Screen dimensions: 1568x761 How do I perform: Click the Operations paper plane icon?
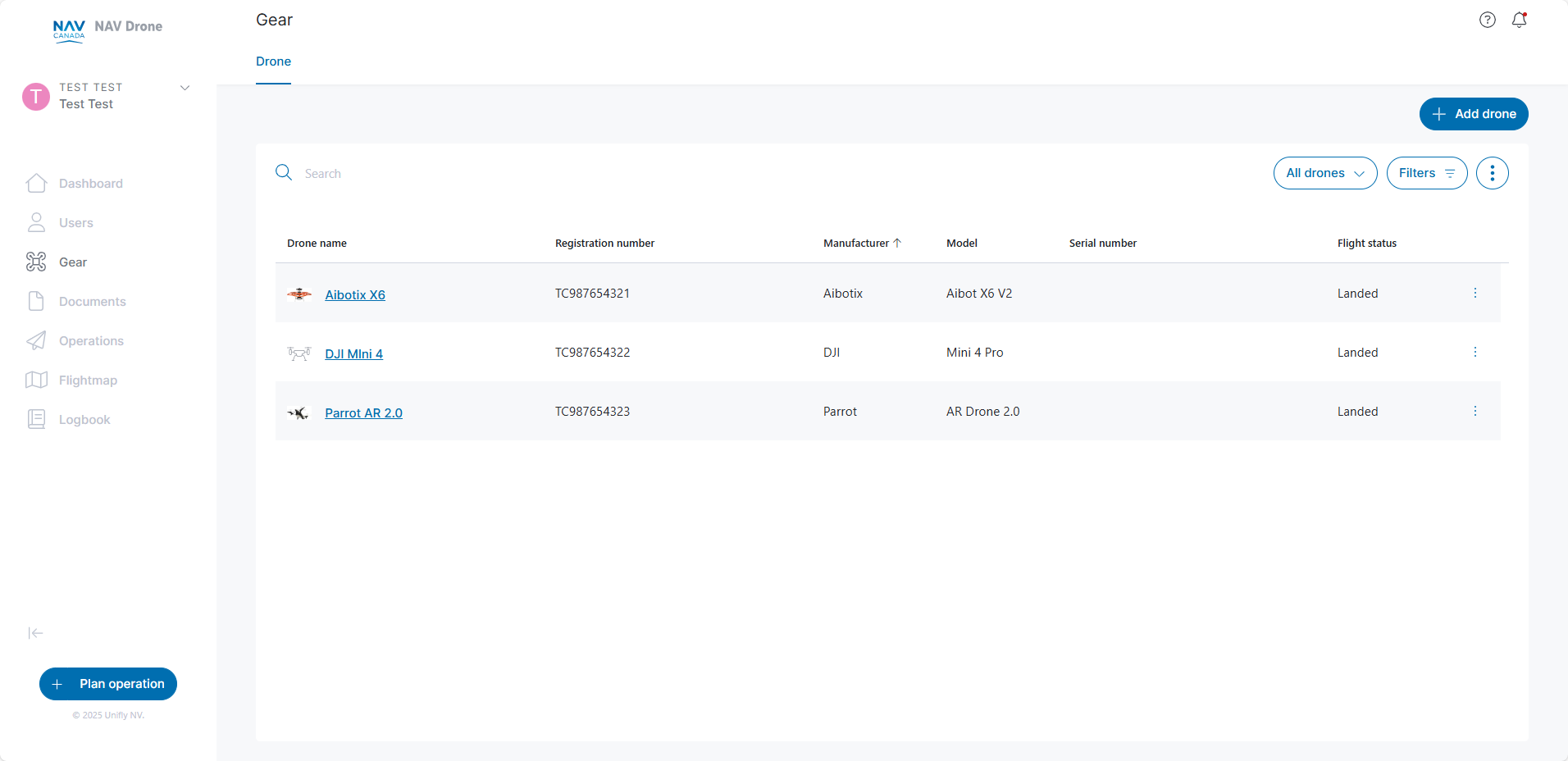pos(36,340)
